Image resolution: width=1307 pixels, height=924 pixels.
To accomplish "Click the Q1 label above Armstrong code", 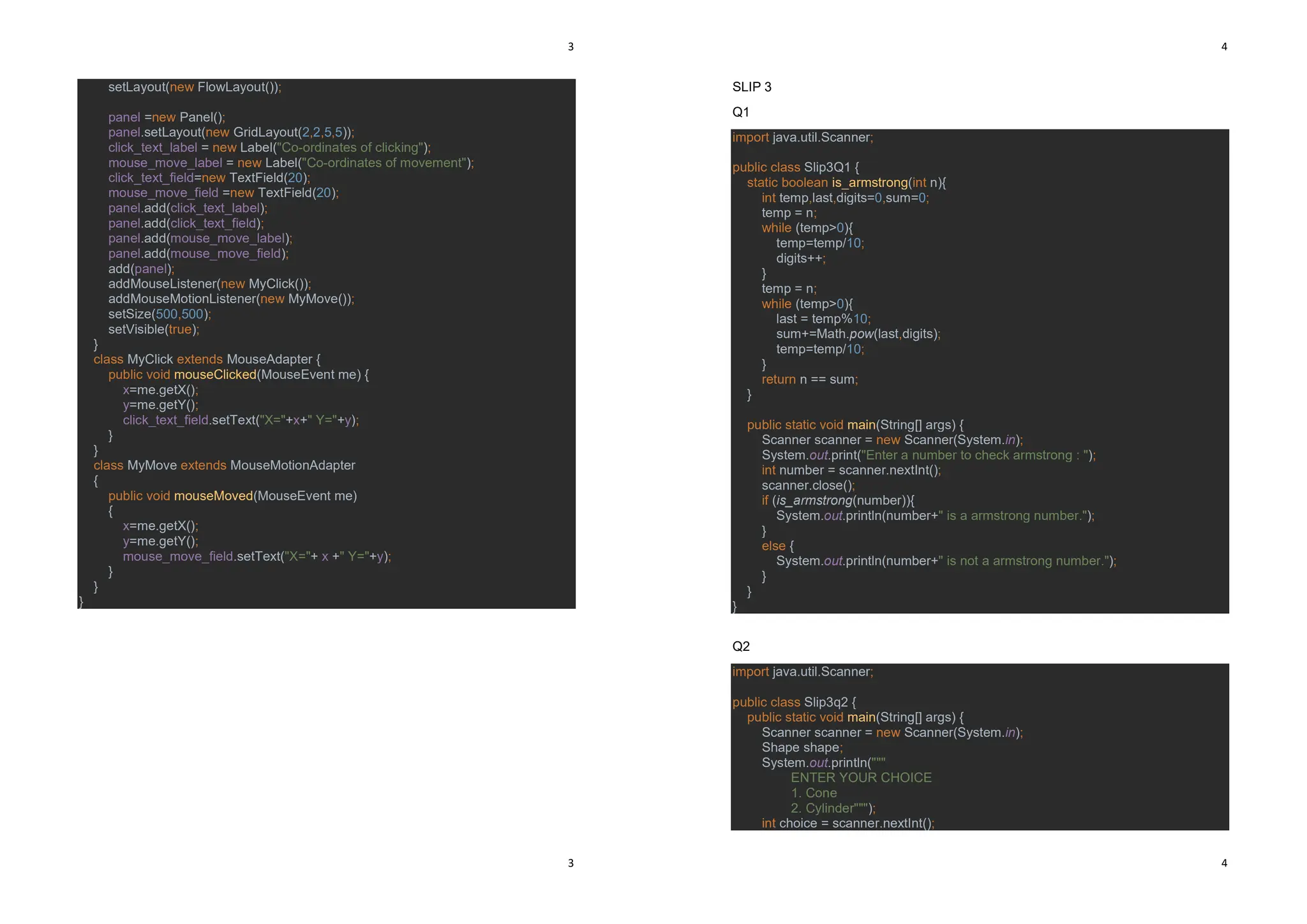I will coord(740,112).
